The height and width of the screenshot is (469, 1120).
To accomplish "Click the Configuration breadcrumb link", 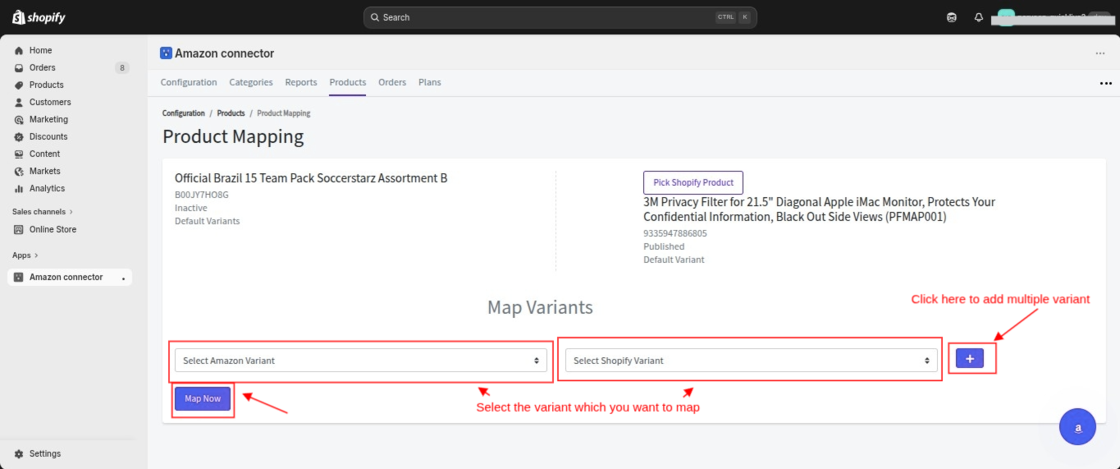I will 184,114.
